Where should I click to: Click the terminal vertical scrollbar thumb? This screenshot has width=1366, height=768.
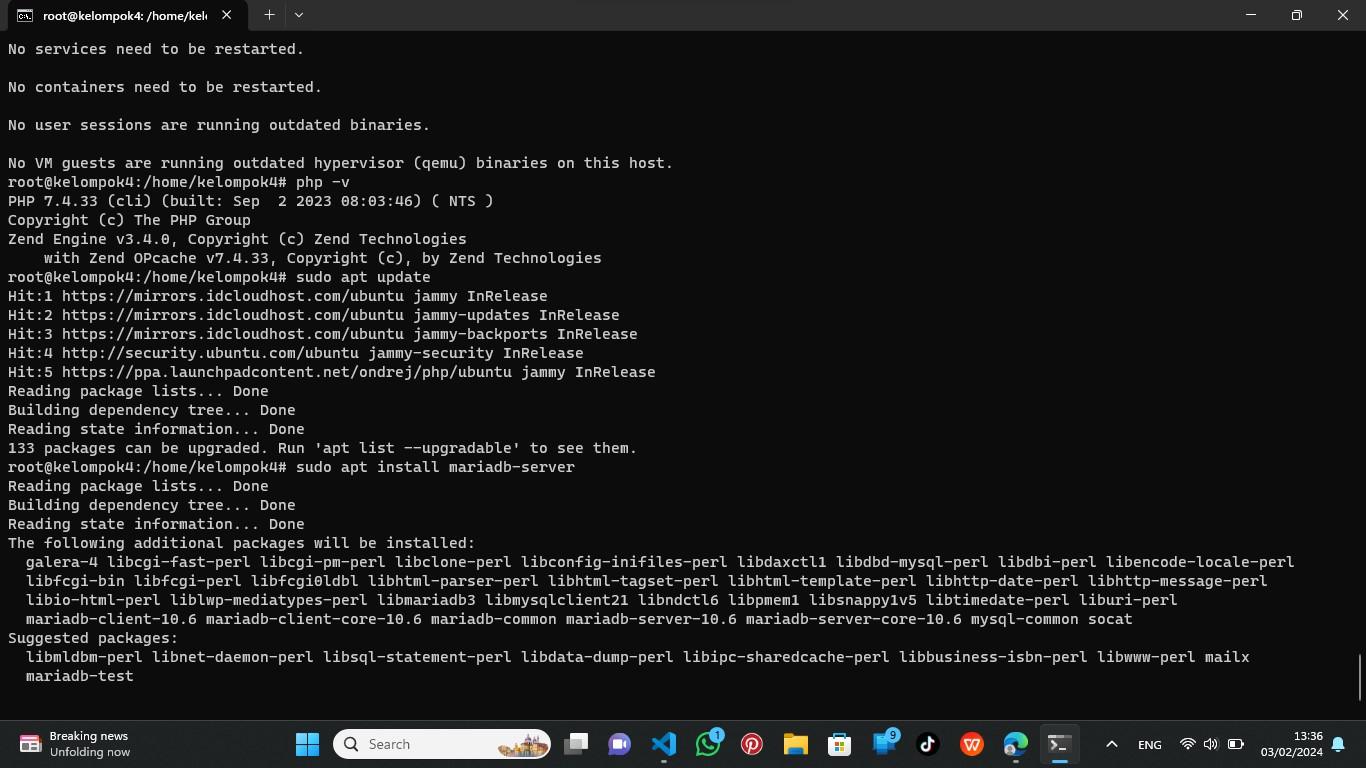1360,678
